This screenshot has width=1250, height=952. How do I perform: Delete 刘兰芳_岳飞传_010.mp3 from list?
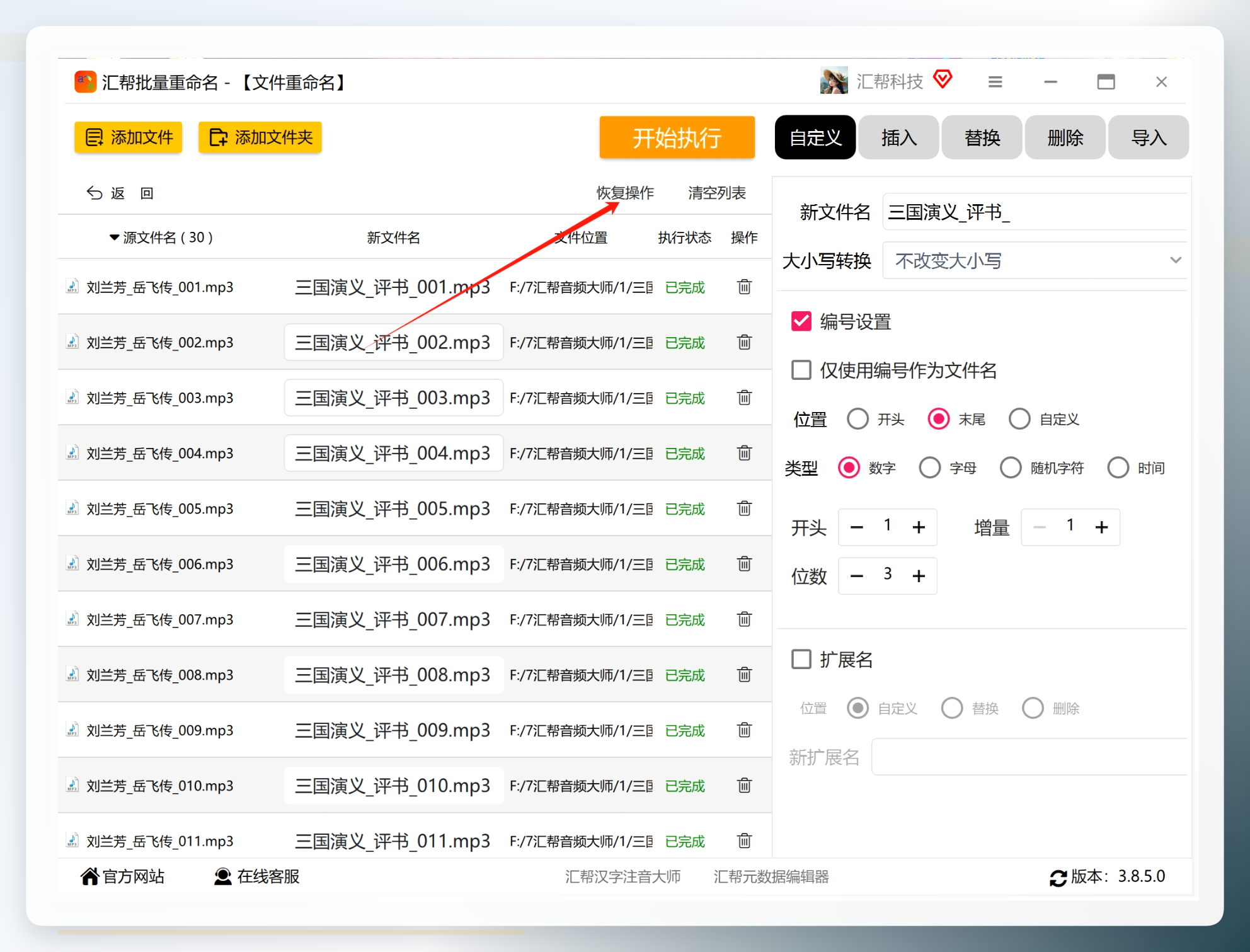744,786
